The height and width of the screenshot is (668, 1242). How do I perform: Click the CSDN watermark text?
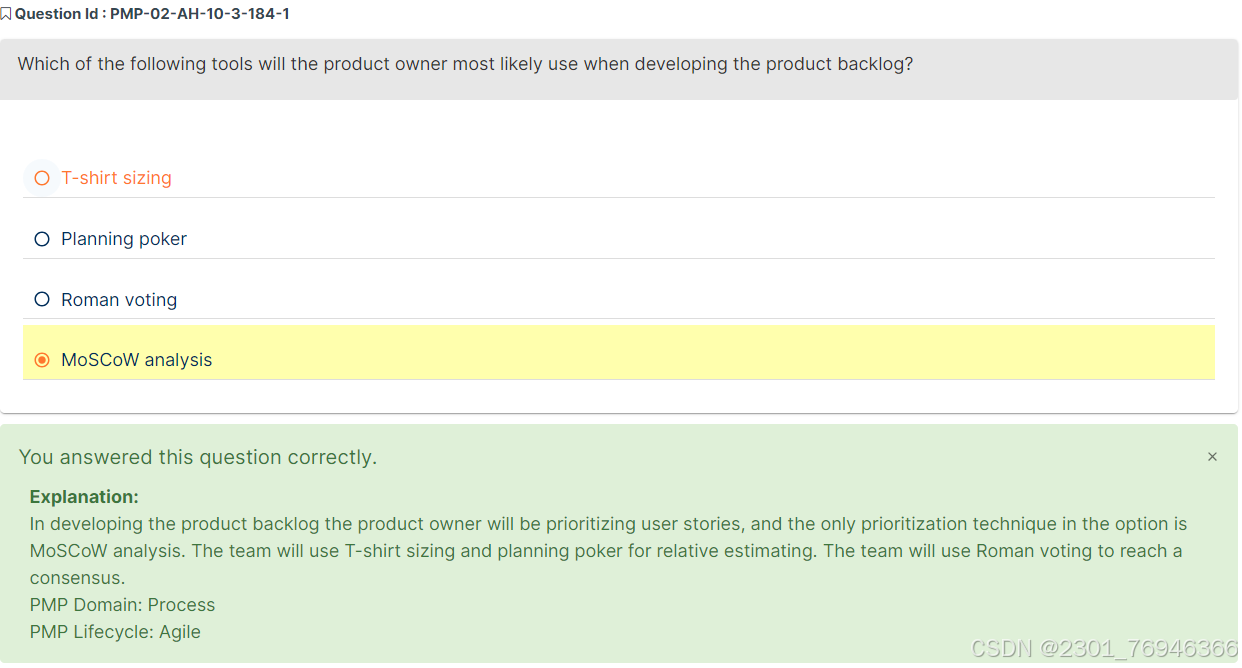tap(1105, 649)
